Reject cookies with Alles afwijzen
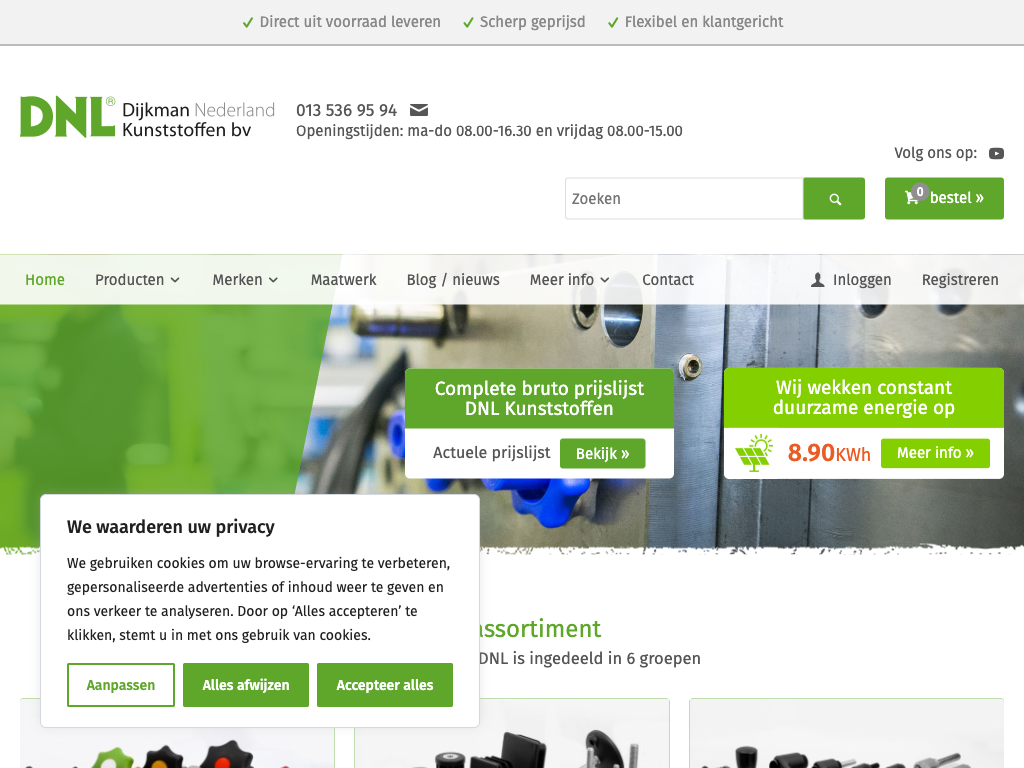Image resolution: width=1024 pixels, height=768 pixels. [246, 685]
